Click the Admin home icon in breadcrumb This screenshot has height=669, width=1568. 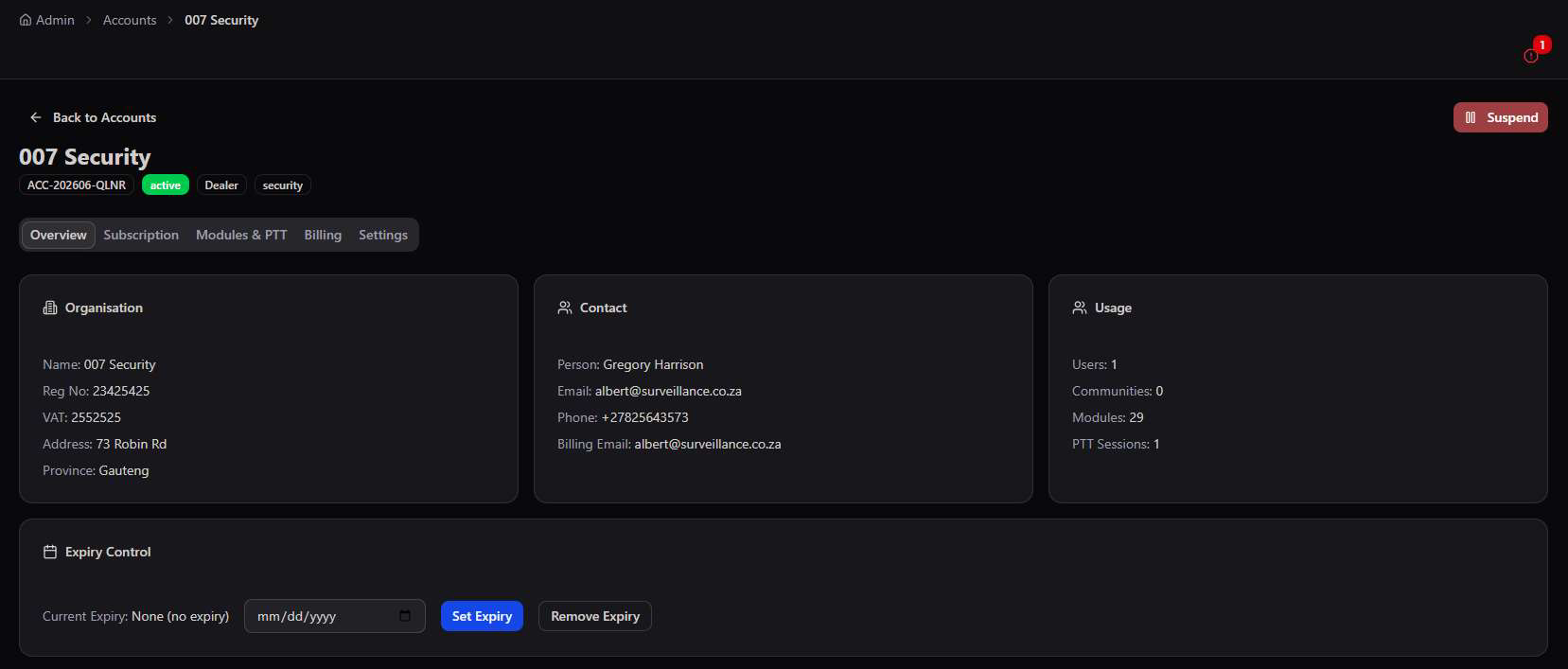[26, 20]
